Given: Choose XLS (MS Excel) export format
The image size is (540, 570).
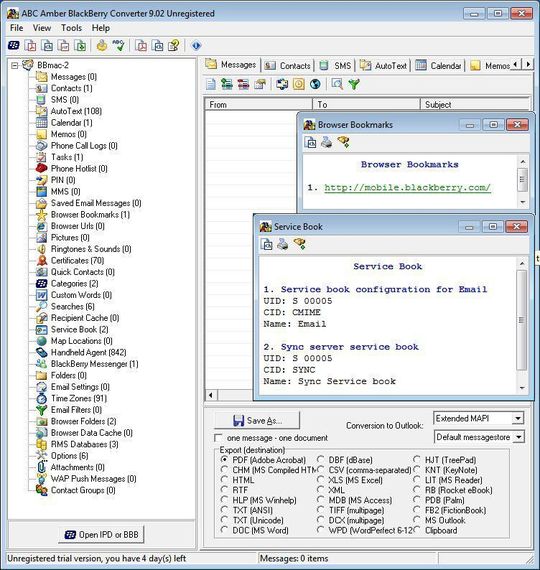Looking at the screenshot, I should pyautogui.click(x=320, y=480).
